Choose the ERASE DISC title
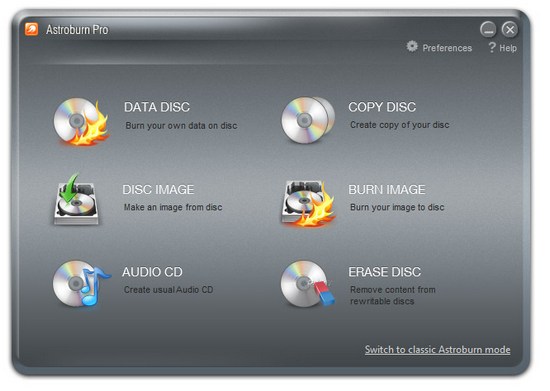The height and width of the screenshot is (391, 550). tap(384, 272)
